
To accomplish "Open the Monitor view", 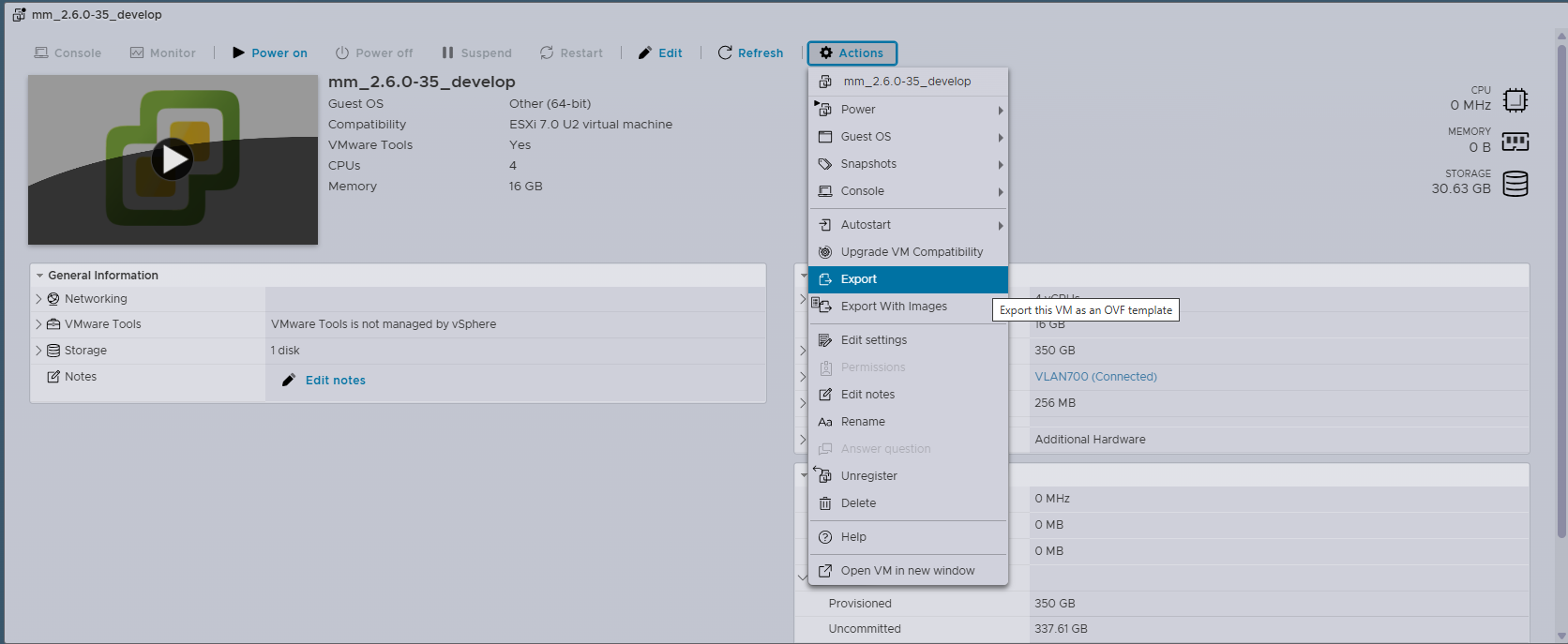I will point(162,53).
